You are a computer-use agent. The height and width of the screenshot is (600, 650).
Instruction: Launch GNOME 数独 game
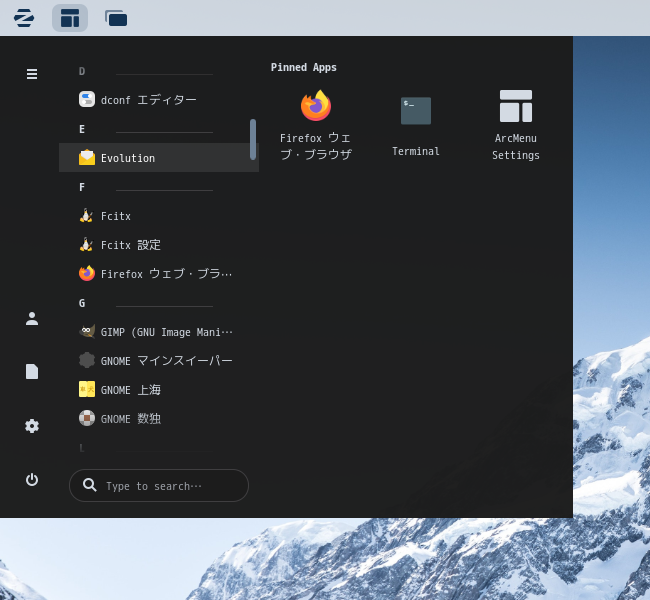click(159, 419)
